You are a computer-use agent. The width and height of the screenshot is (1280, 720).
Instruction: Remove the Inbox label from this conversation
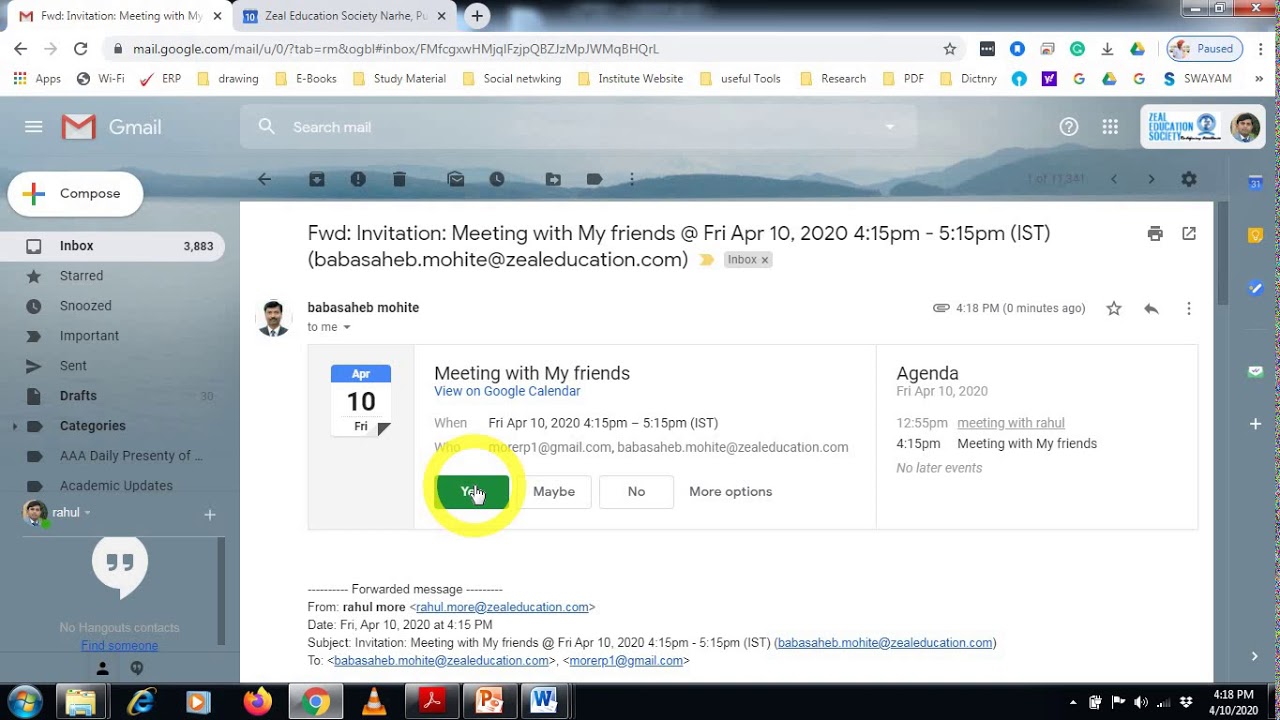(765, 260)
